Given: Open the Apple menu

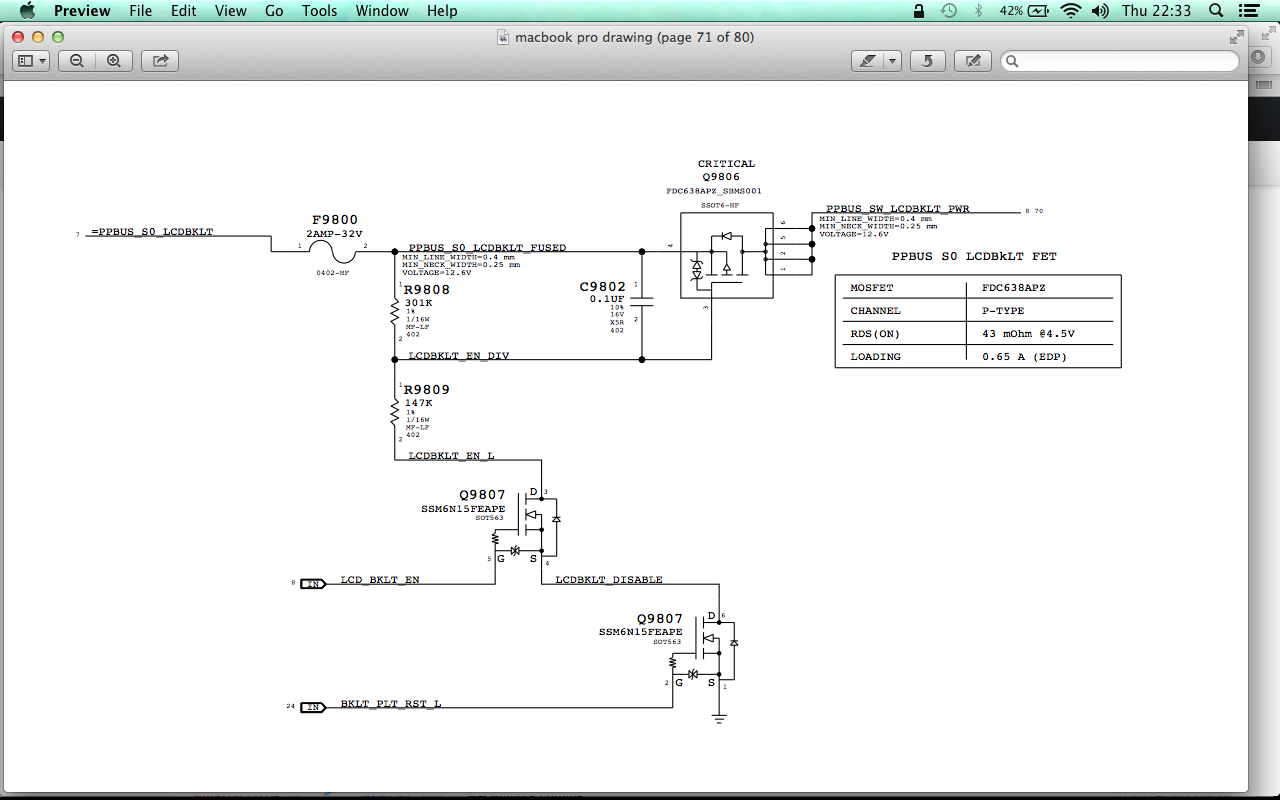Looking at the screenshot, I should pyautogui.click(x=27, y=11).
